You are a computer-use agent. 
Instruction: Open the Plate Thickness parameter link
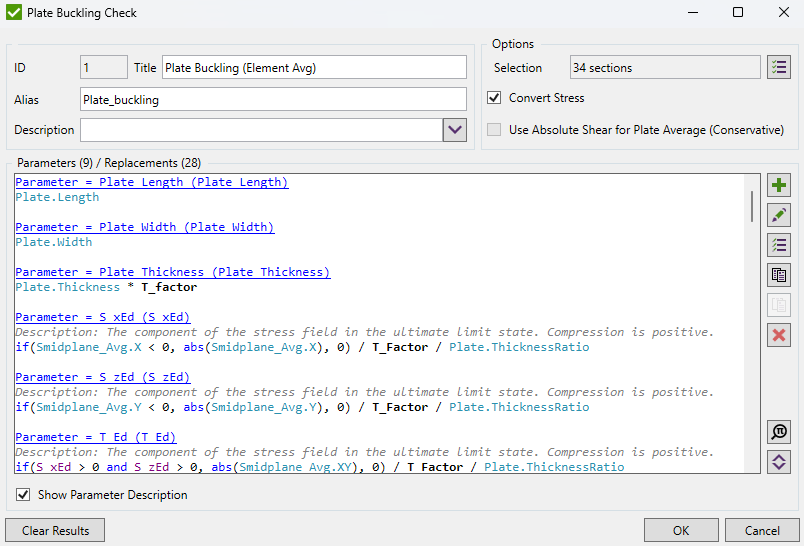point(172,272)
